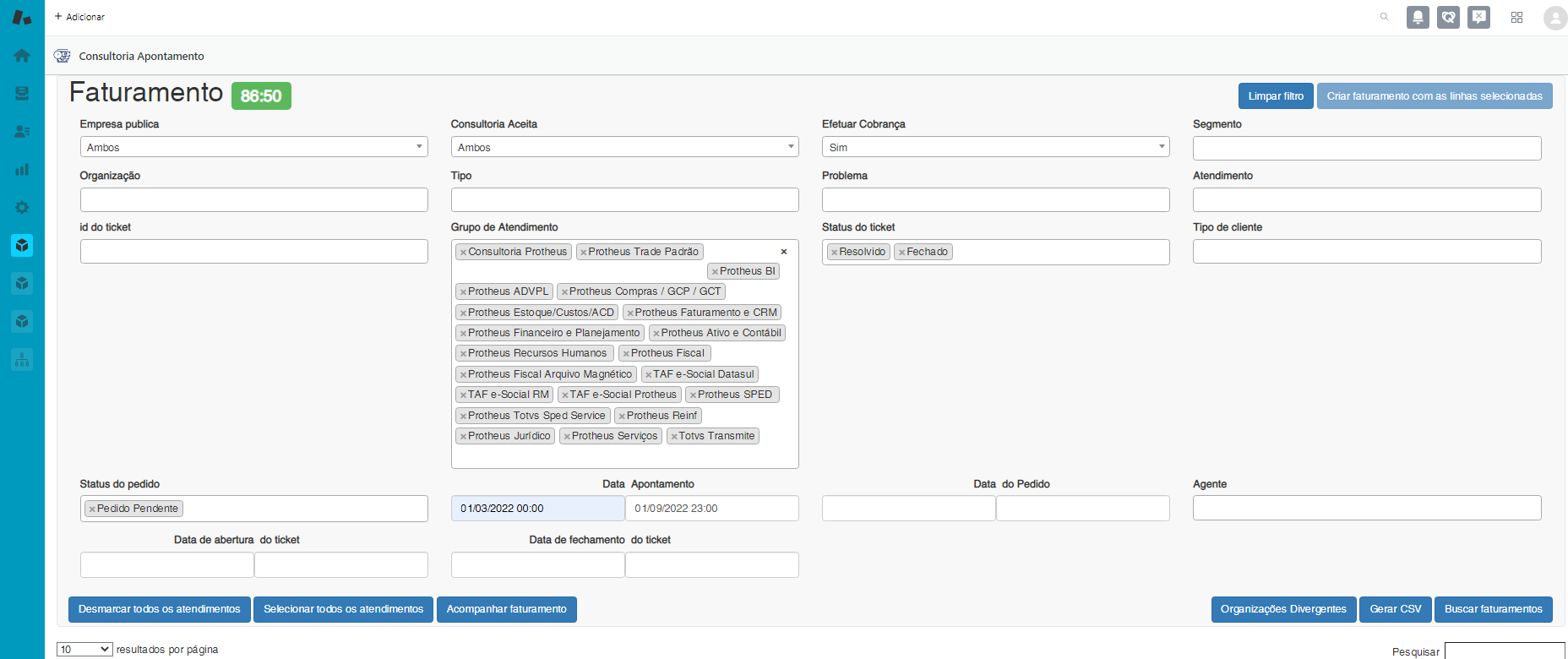Open the search magnifier icon

(1384, 17)
